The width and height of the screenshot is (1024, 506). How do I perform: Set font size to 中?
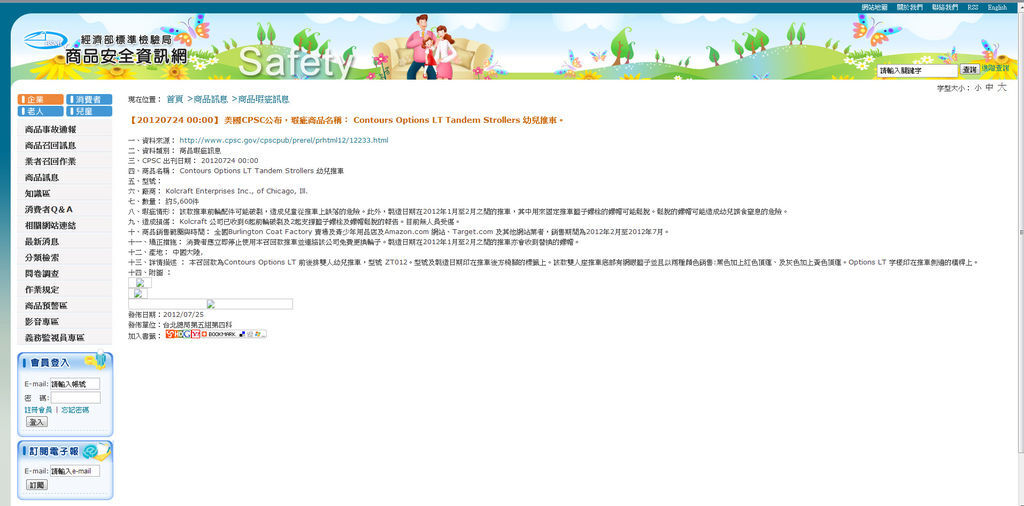[x=989, y=87]
